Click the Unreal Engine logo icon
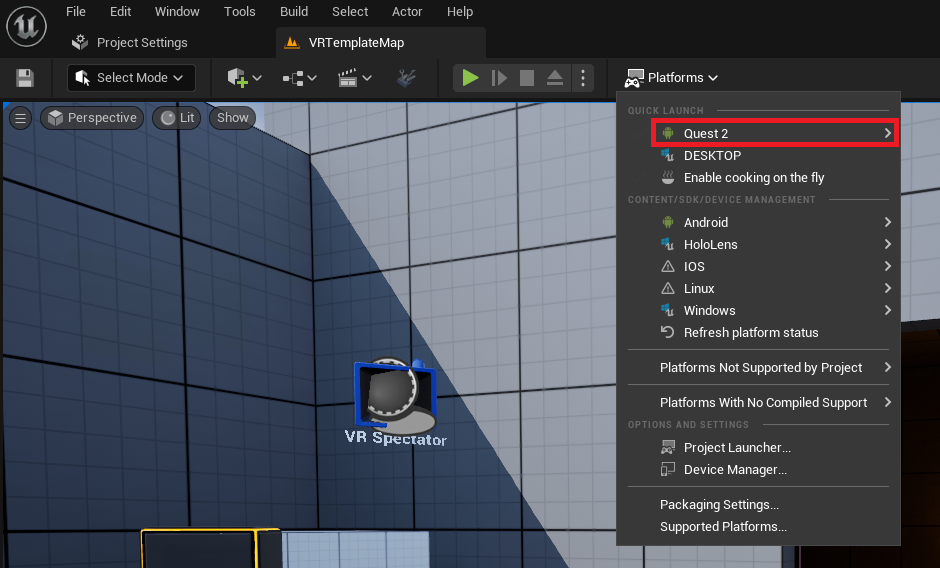 pyautogui.click(x=26, y=26)
